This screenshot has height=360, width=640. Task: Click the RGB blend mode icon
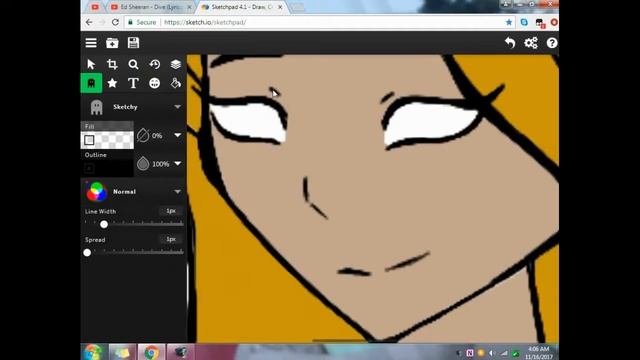point(97,191)
